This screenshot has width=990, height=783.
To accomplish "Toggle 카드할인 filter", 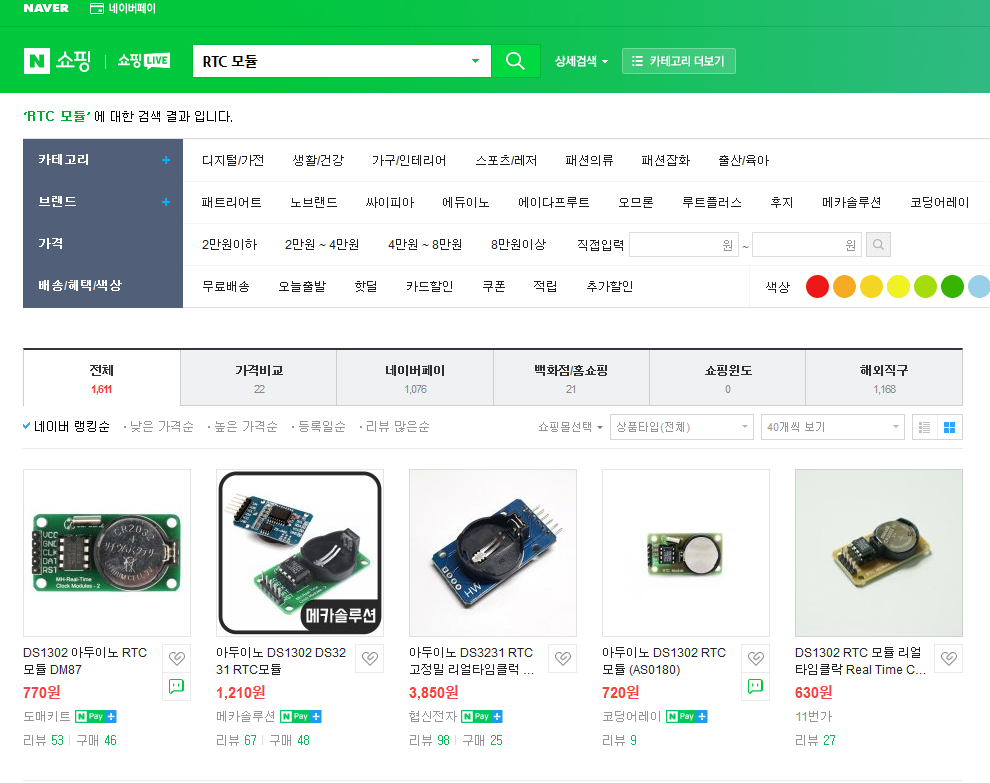I will point(429,287).
